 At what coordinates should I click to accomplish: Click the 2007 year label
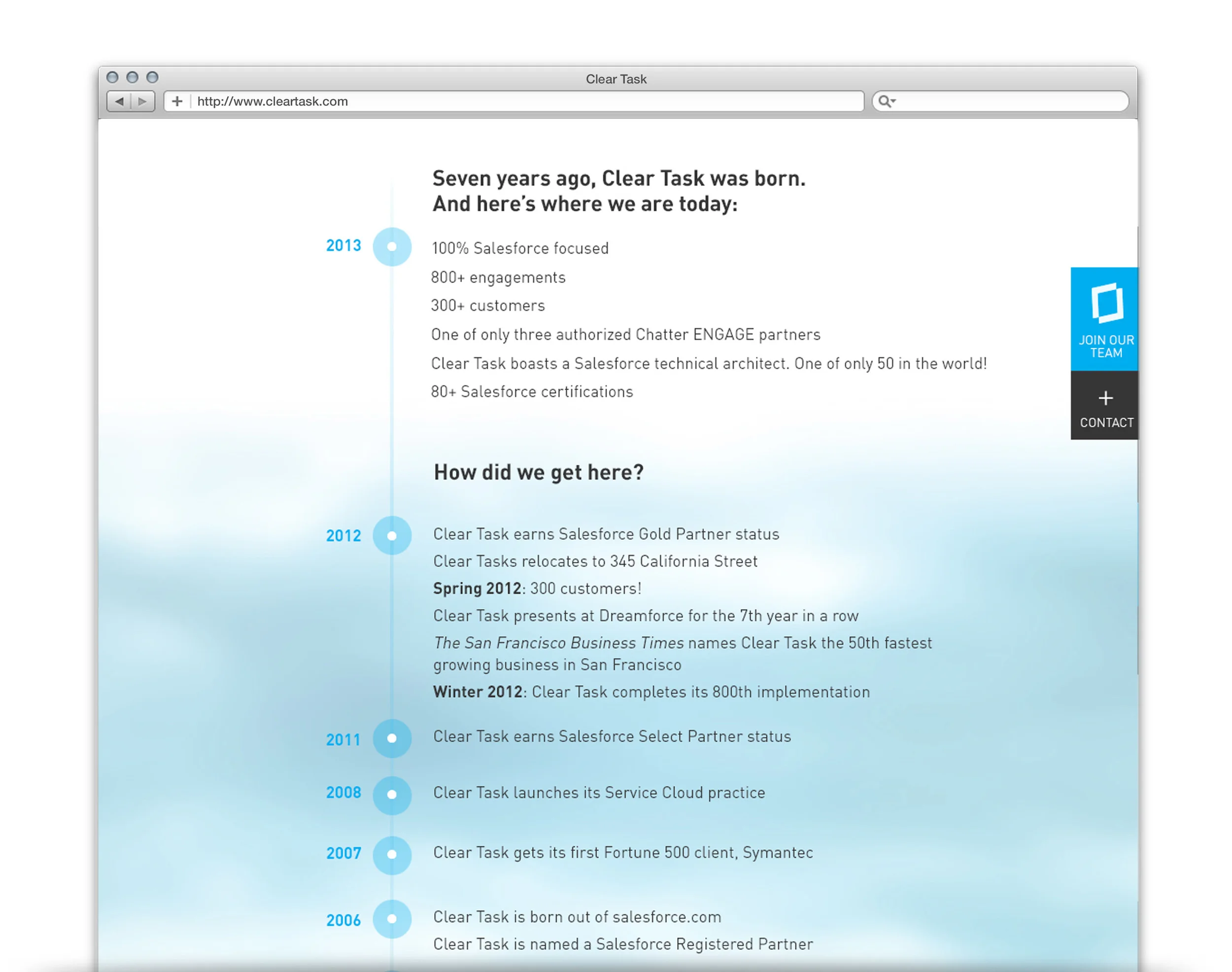point(343,853)
